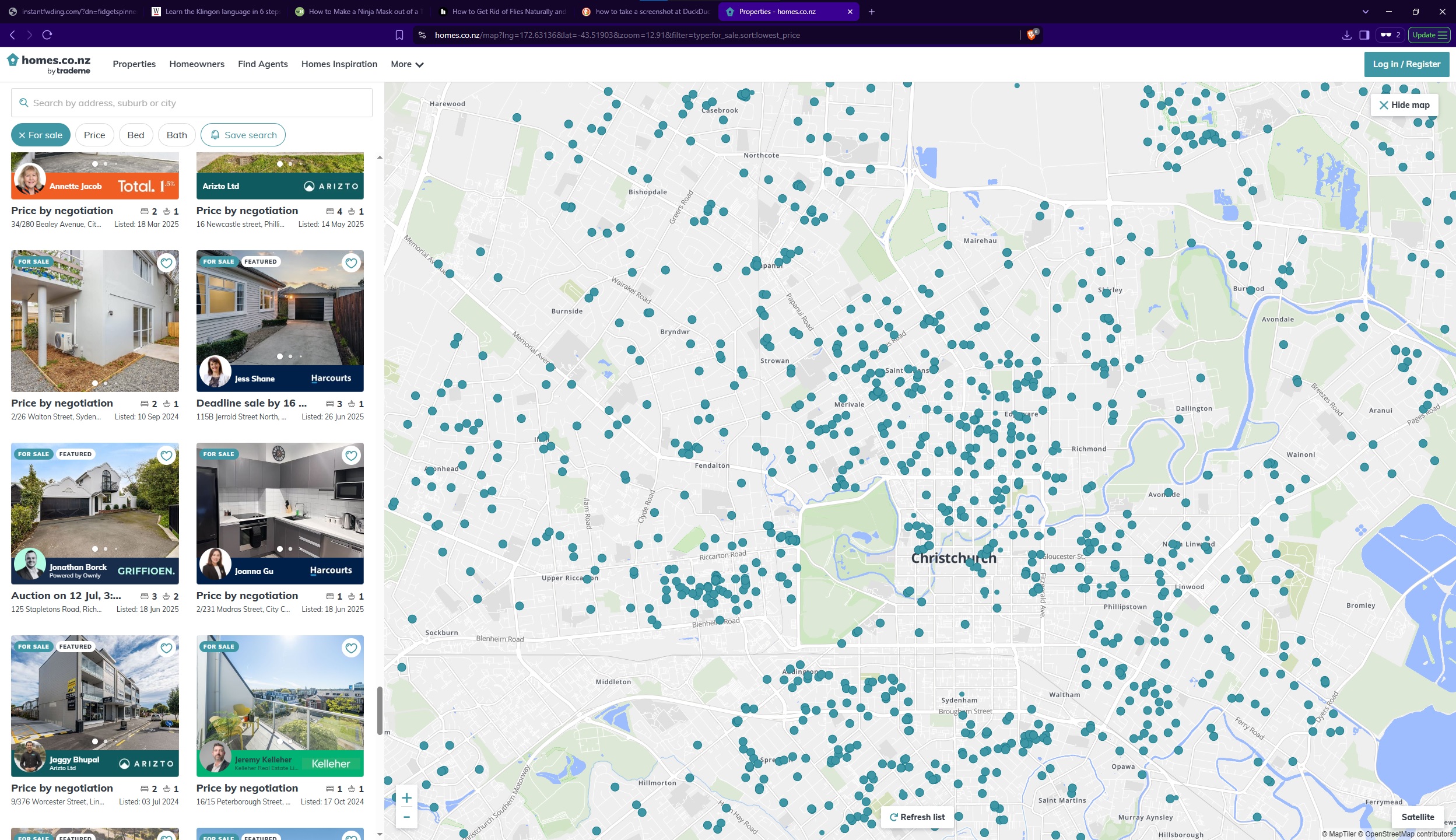
Task: Reload the page with refresh icon
Action: (x=47, y=35)
